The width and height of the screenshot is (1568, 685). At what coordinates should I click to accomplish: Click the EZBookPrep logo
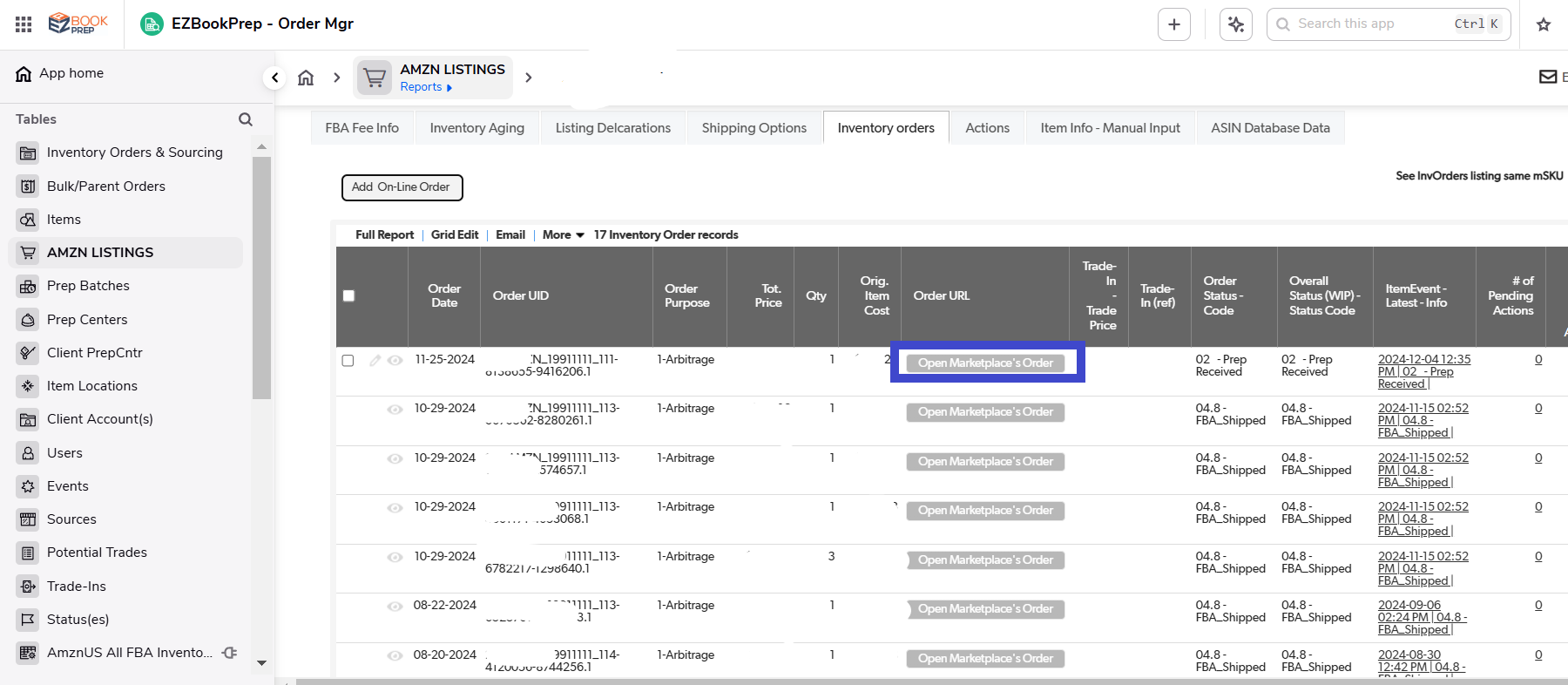[78, 24]
